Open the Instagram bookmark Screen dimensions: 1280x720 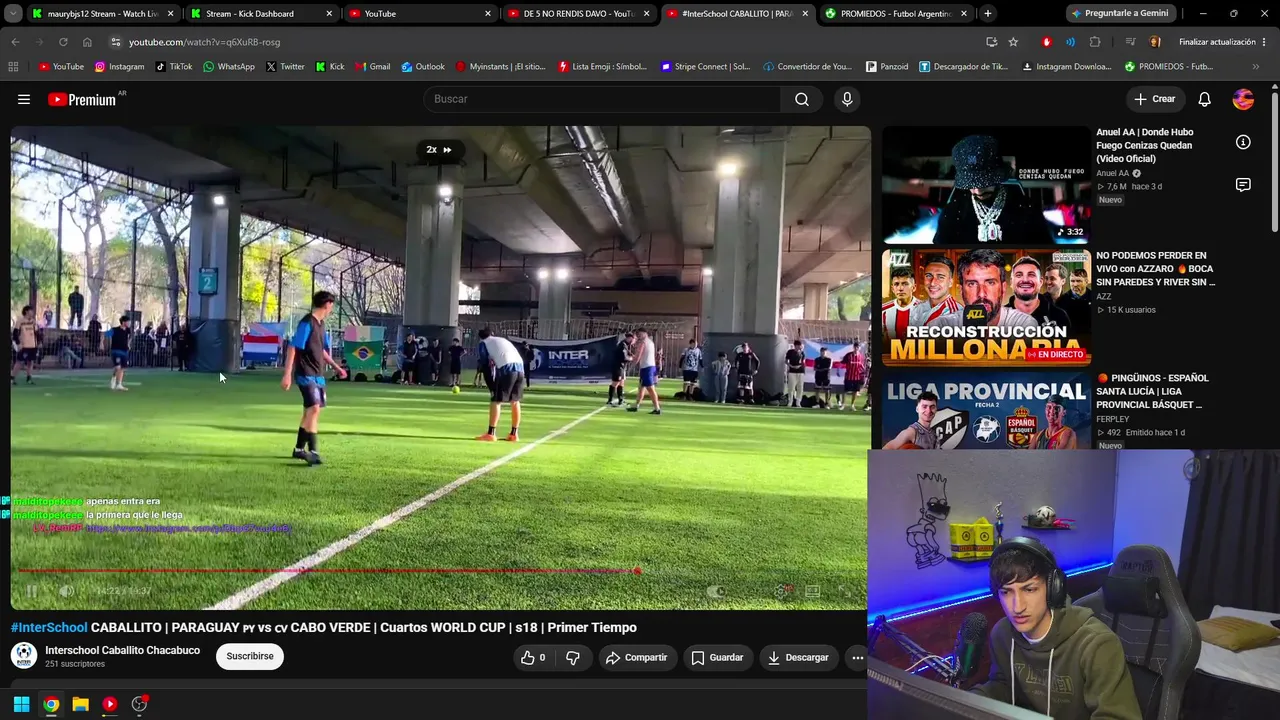(119, 67)
